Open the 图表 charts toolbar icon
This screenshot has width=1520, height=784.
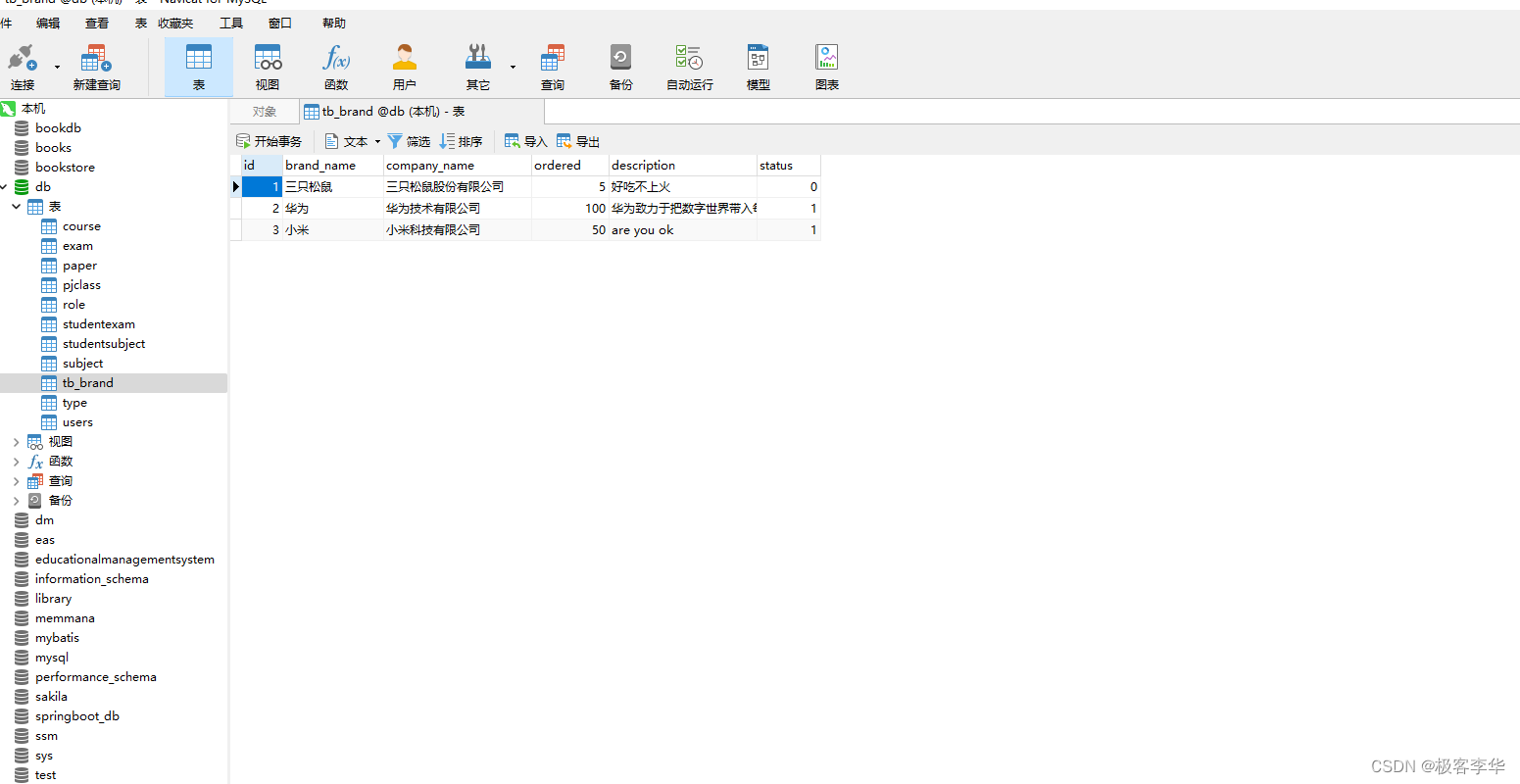pyautogui.click(x=827, y=67)
